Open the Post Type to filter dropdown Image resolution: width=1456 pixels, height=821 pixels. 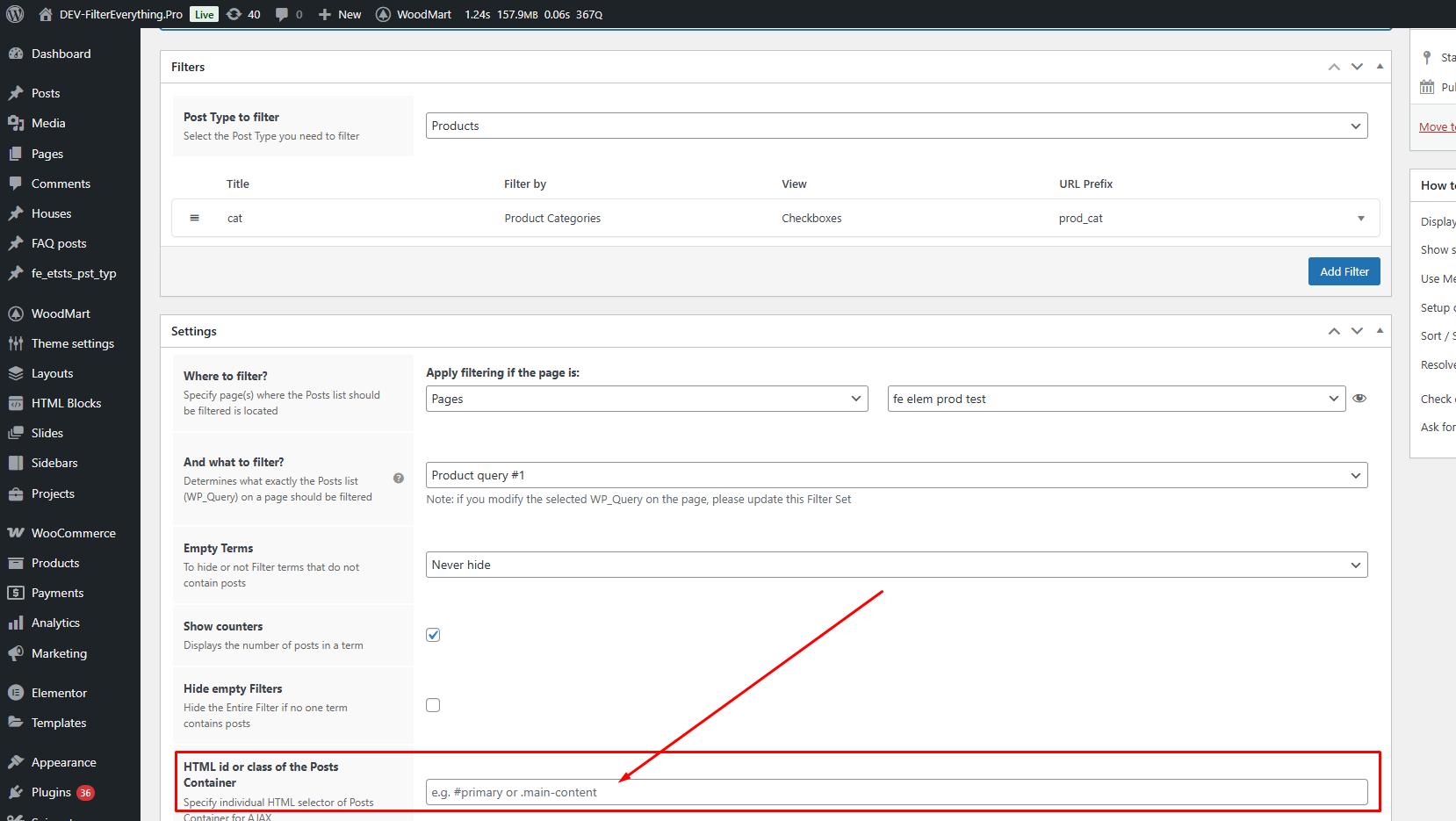pos(897,126)
